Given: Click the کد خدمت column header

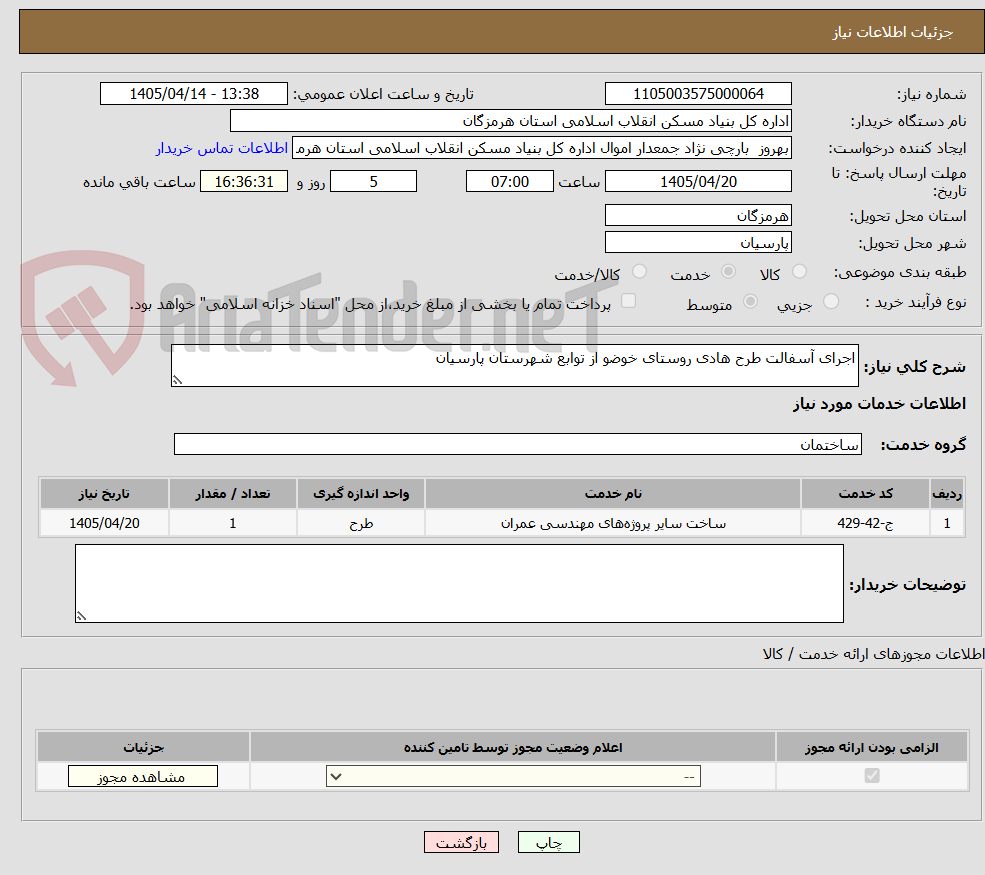Looking at the screenshot, I should click(x=865, y=494).
